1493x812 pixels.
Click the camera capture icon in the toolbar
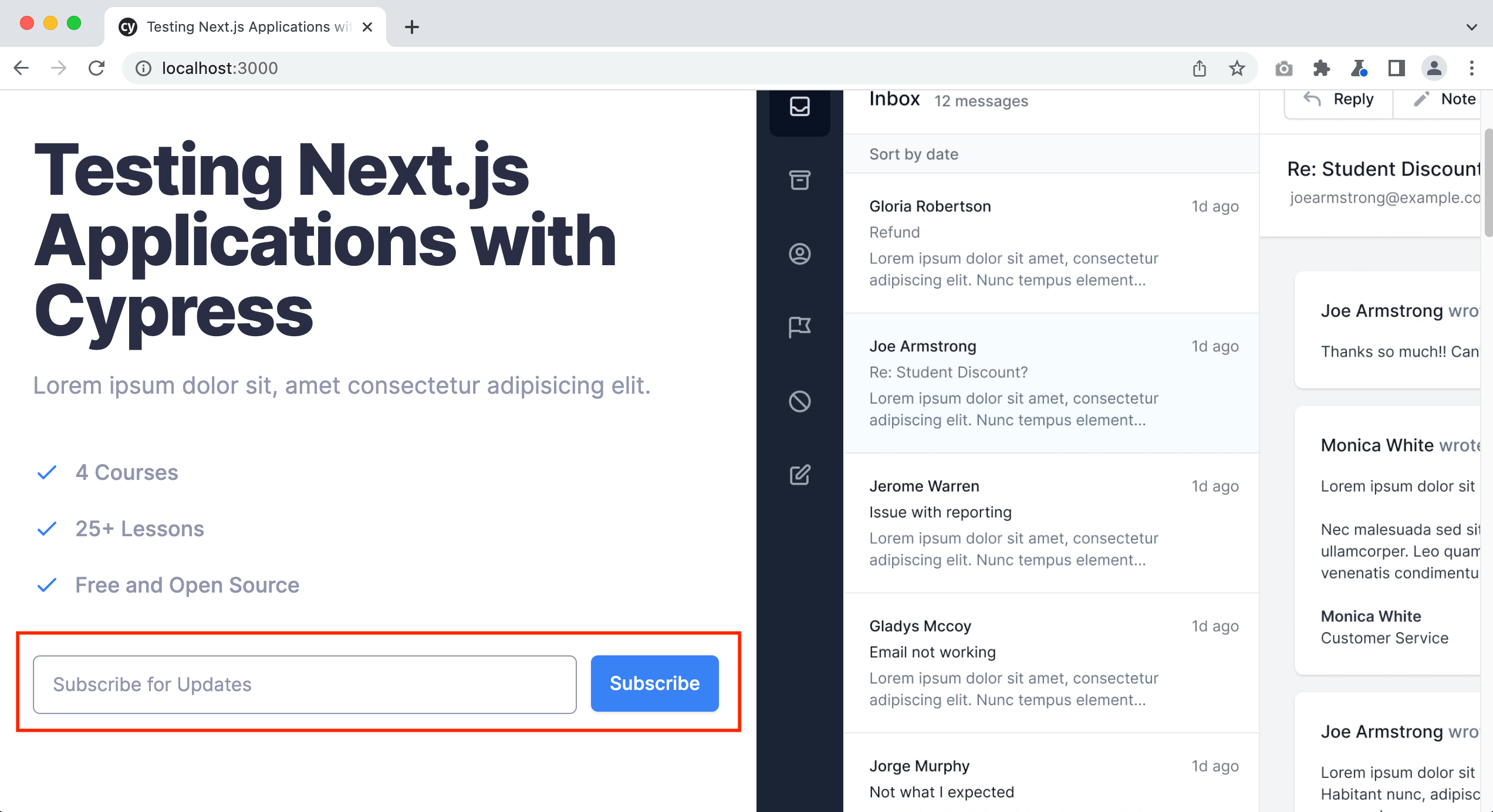[x=1283, y=68]
